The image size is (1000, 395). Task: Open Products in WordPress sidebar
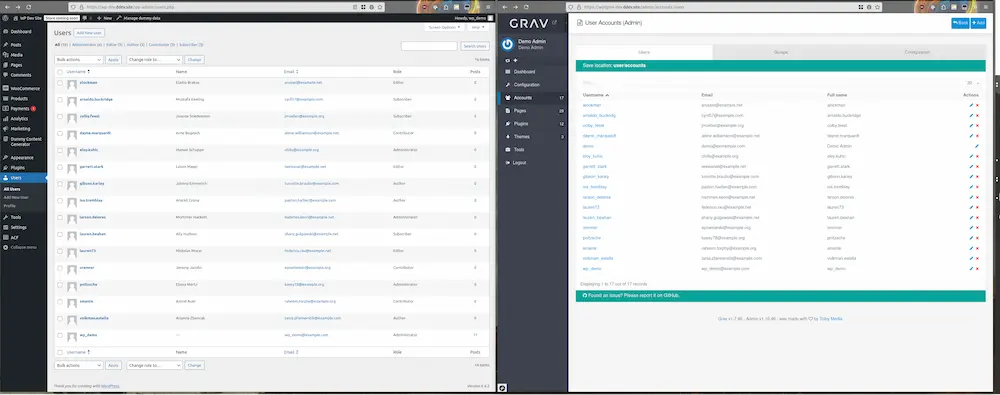coord(19,99)
